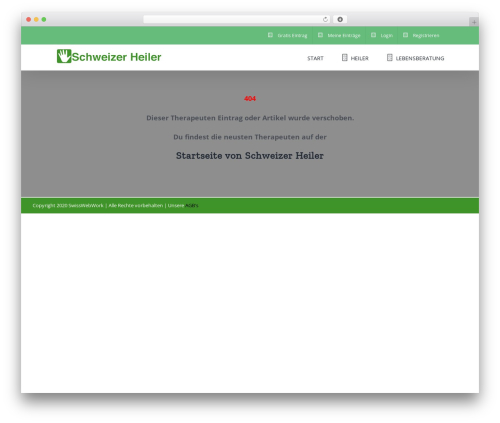The height and width of the screenshot is (423, 500).
Task: Click 'Alle Rechte vorbehalten' footer text
Action: (x=136, y=205)
